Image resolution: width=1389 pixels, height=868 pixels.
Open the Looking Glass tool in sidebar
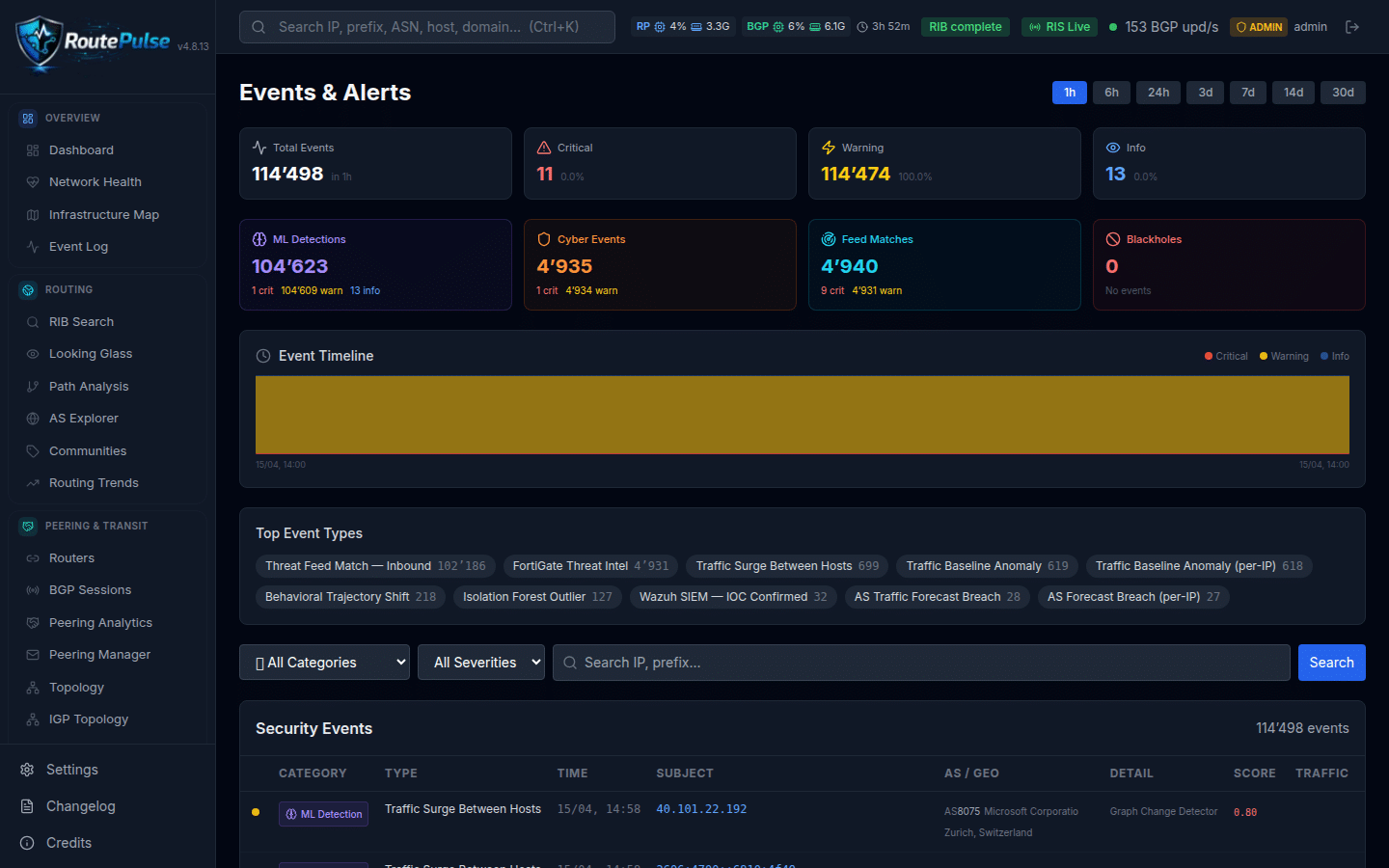(91, 353)
